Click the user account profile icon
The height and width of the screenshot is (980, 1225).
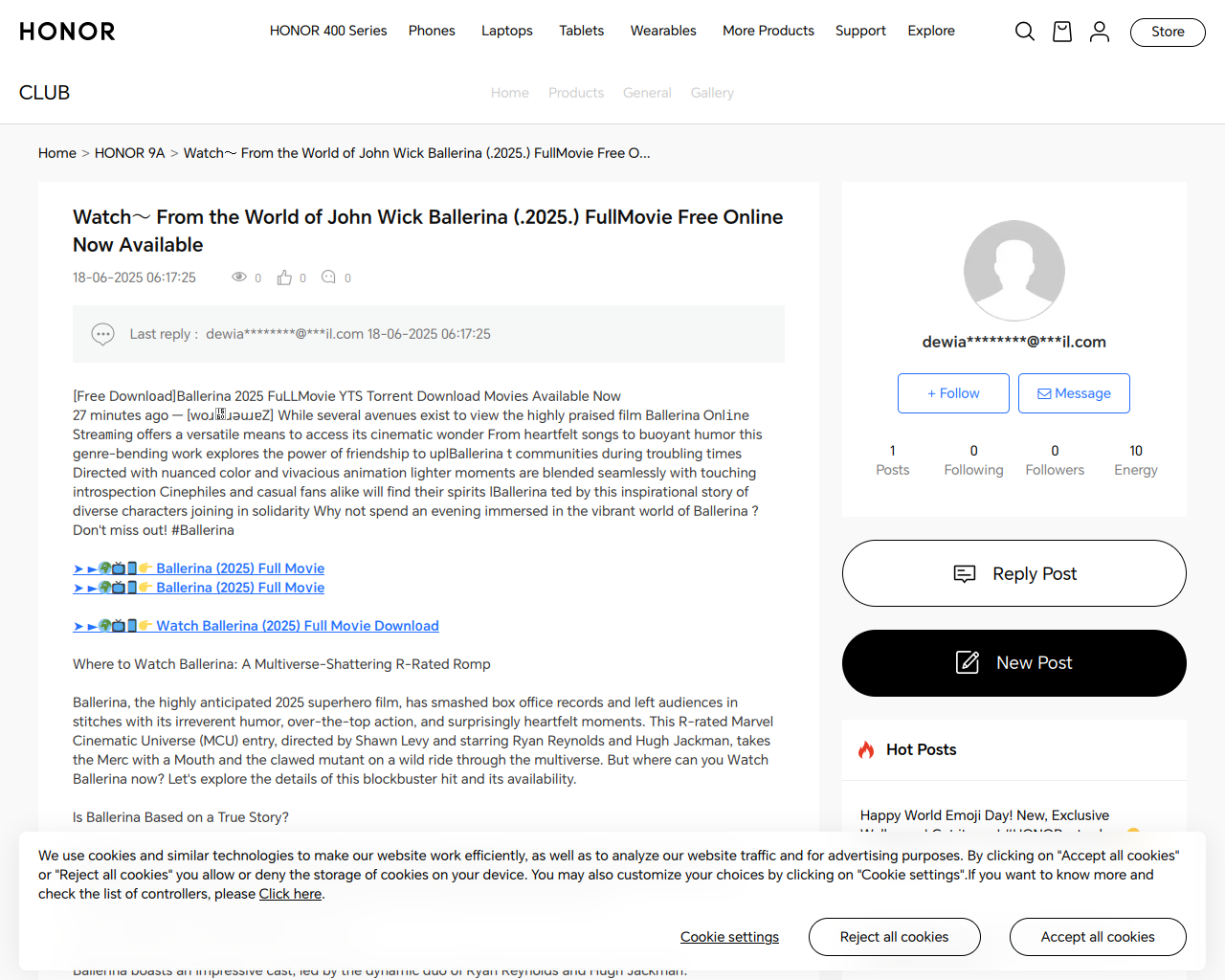point(1099,32)
